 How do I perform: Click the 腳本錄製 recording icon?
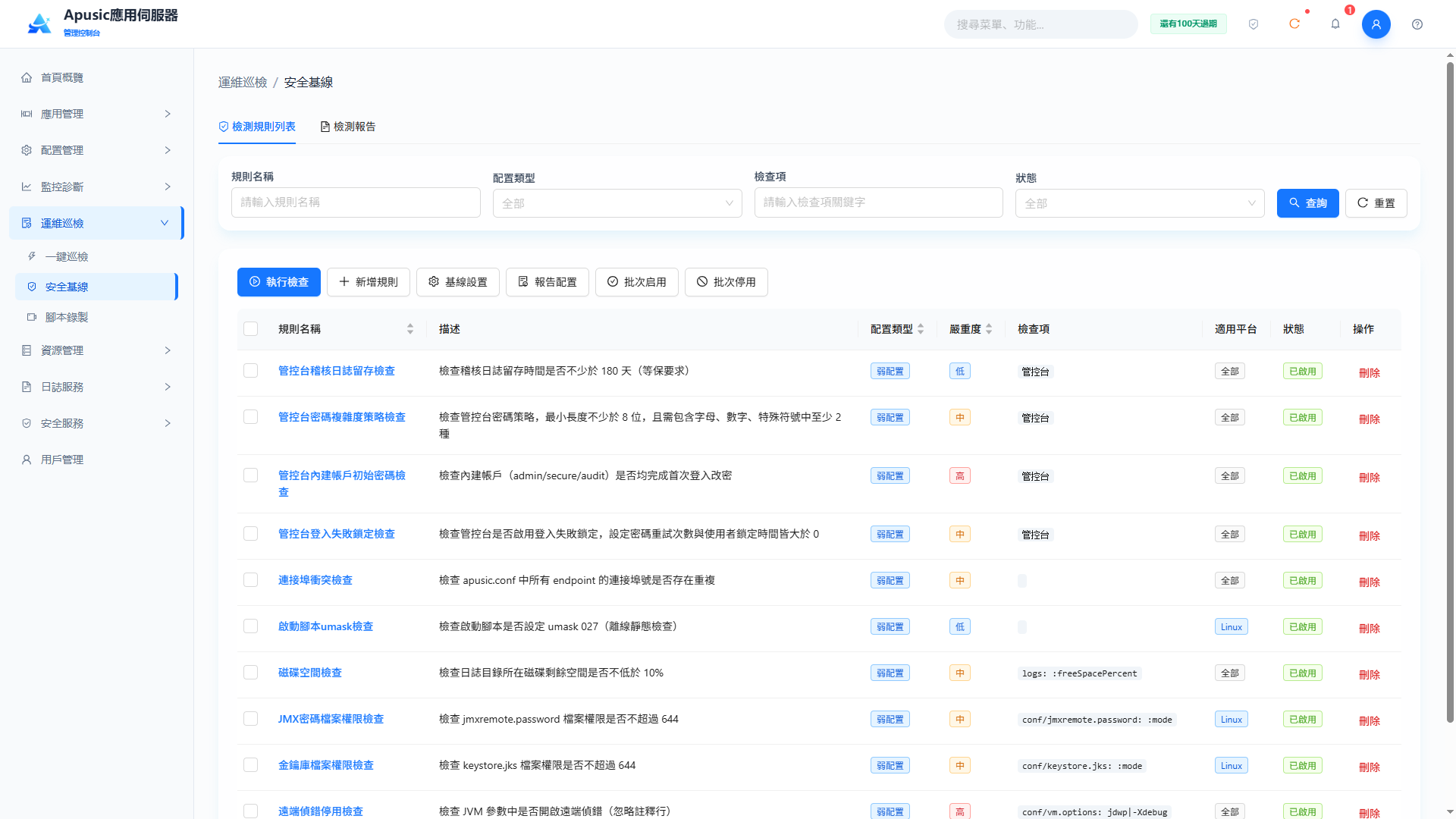tap(32, 317)
